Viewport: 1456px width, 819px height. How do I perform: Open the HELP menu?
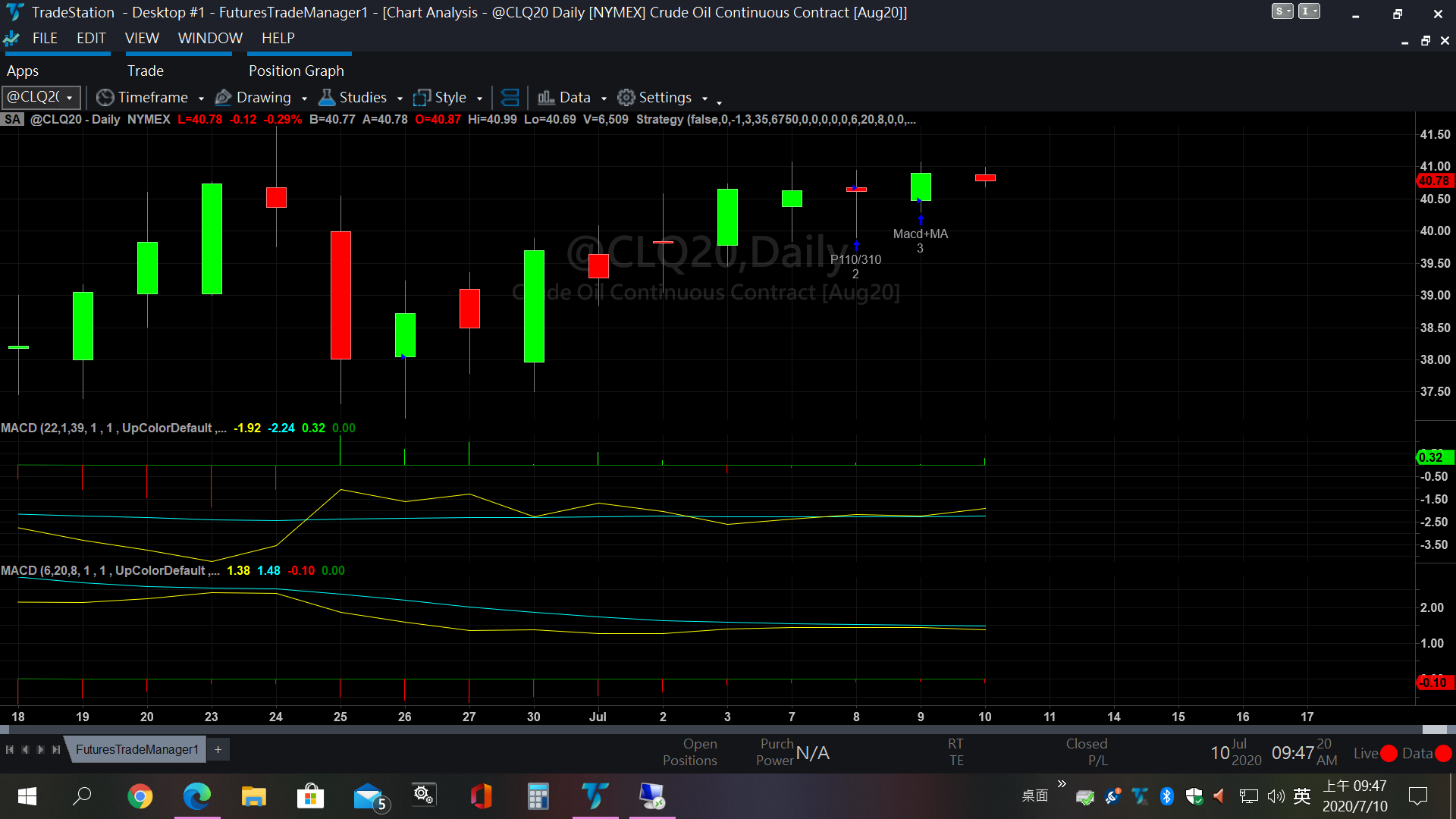[278, 38]
